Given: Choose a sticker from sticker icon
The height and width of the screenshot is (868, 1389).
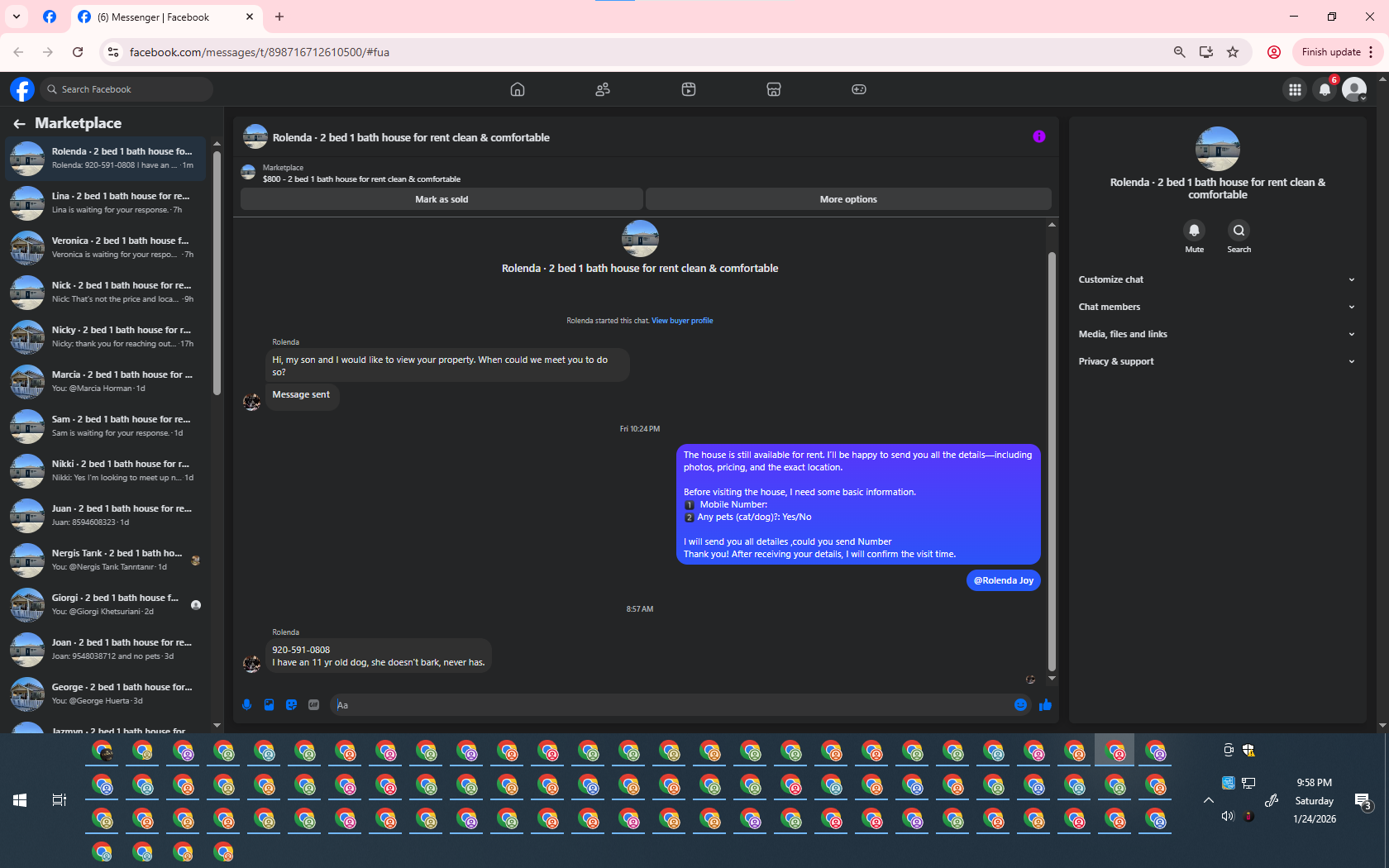Looking at the screenshot, I should (x=291, y=705).
